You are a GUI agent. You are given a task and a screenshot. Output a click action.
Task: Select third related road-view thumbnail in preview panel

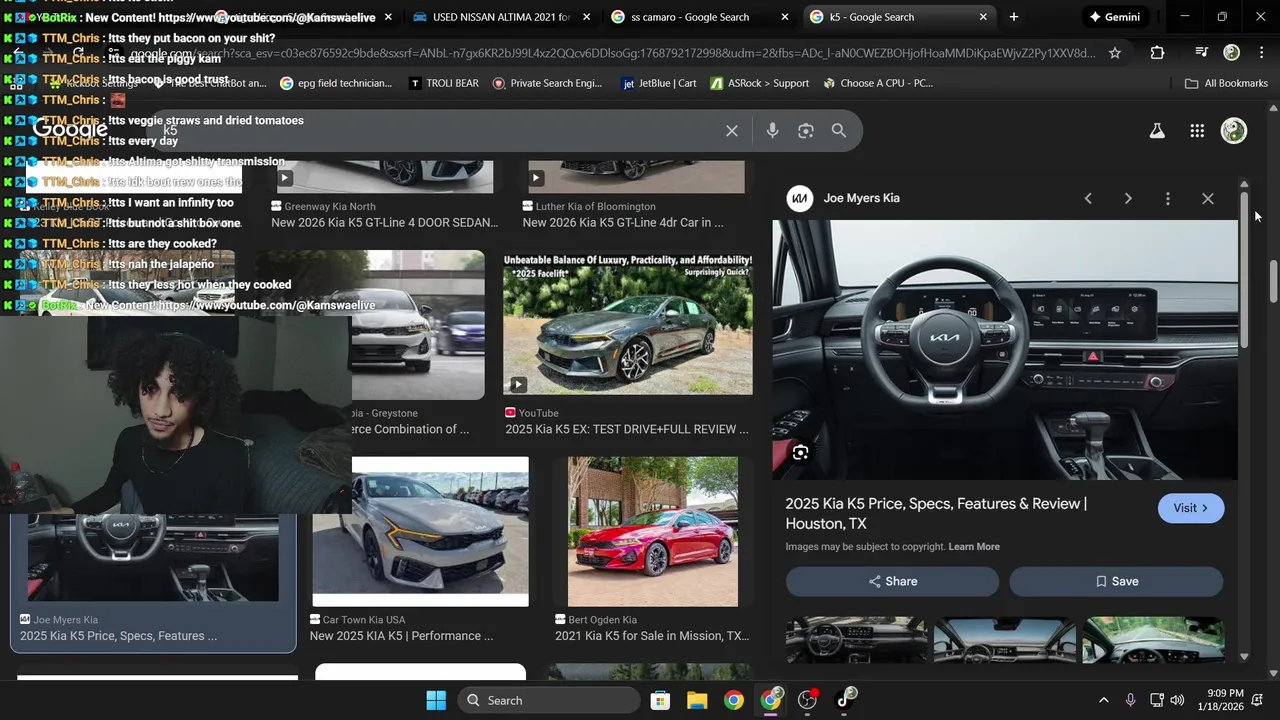(x=1153, y=640)
